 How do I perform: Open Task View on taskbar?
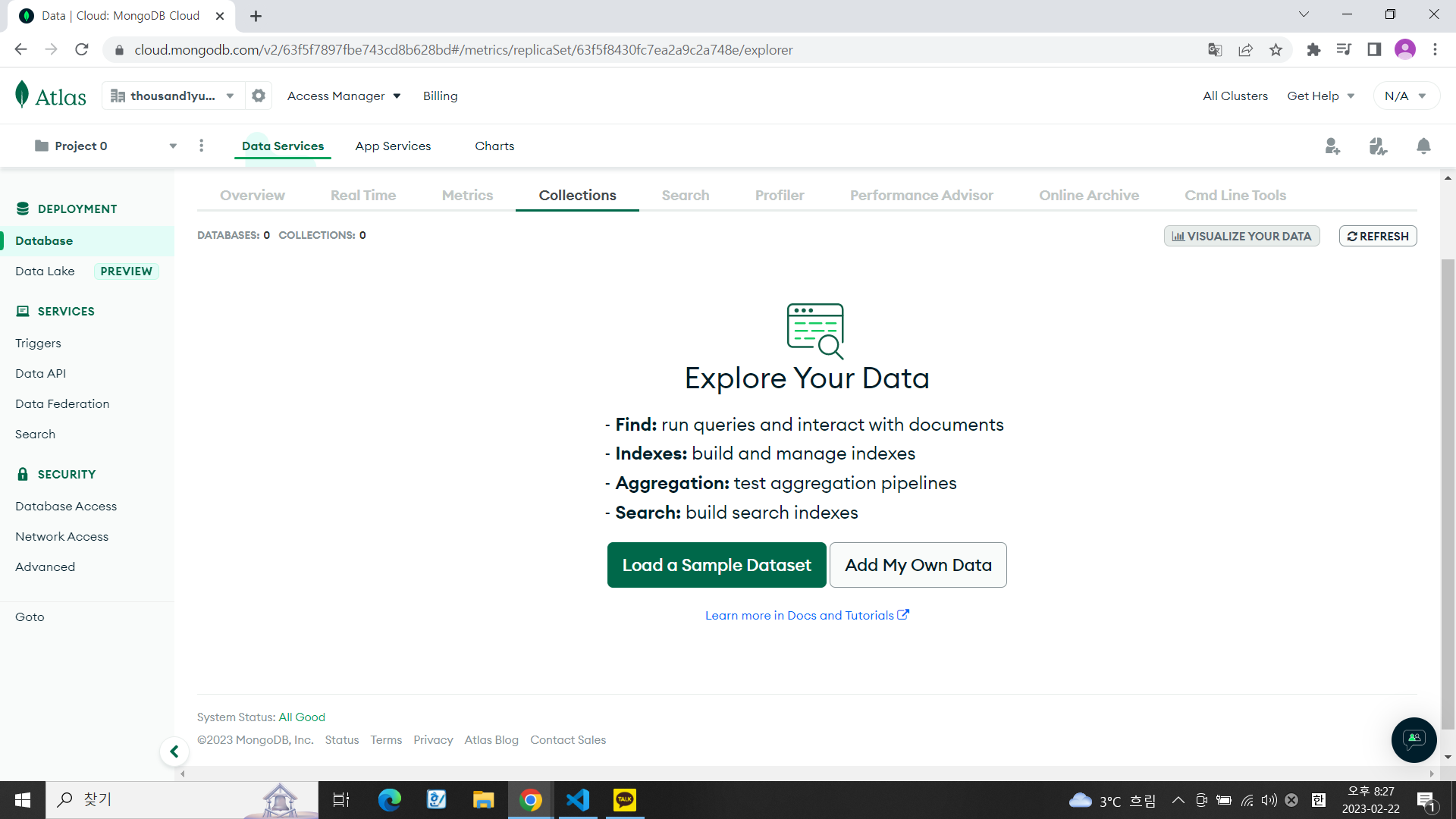[x=341, y=800]
